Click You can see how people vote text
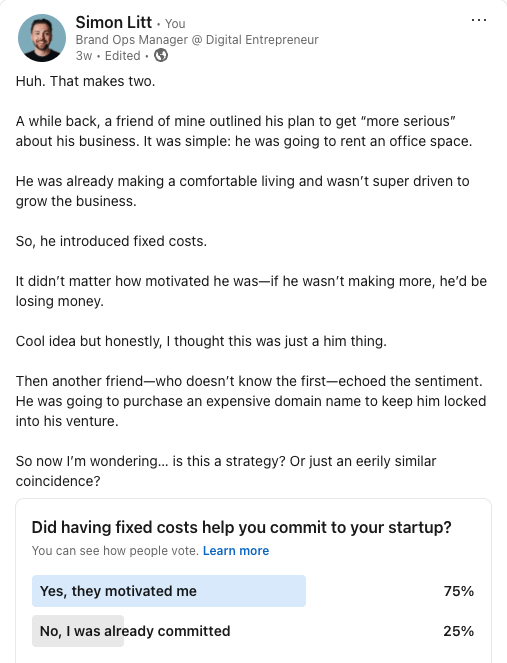The image size is (507, 663). (115, 551)
